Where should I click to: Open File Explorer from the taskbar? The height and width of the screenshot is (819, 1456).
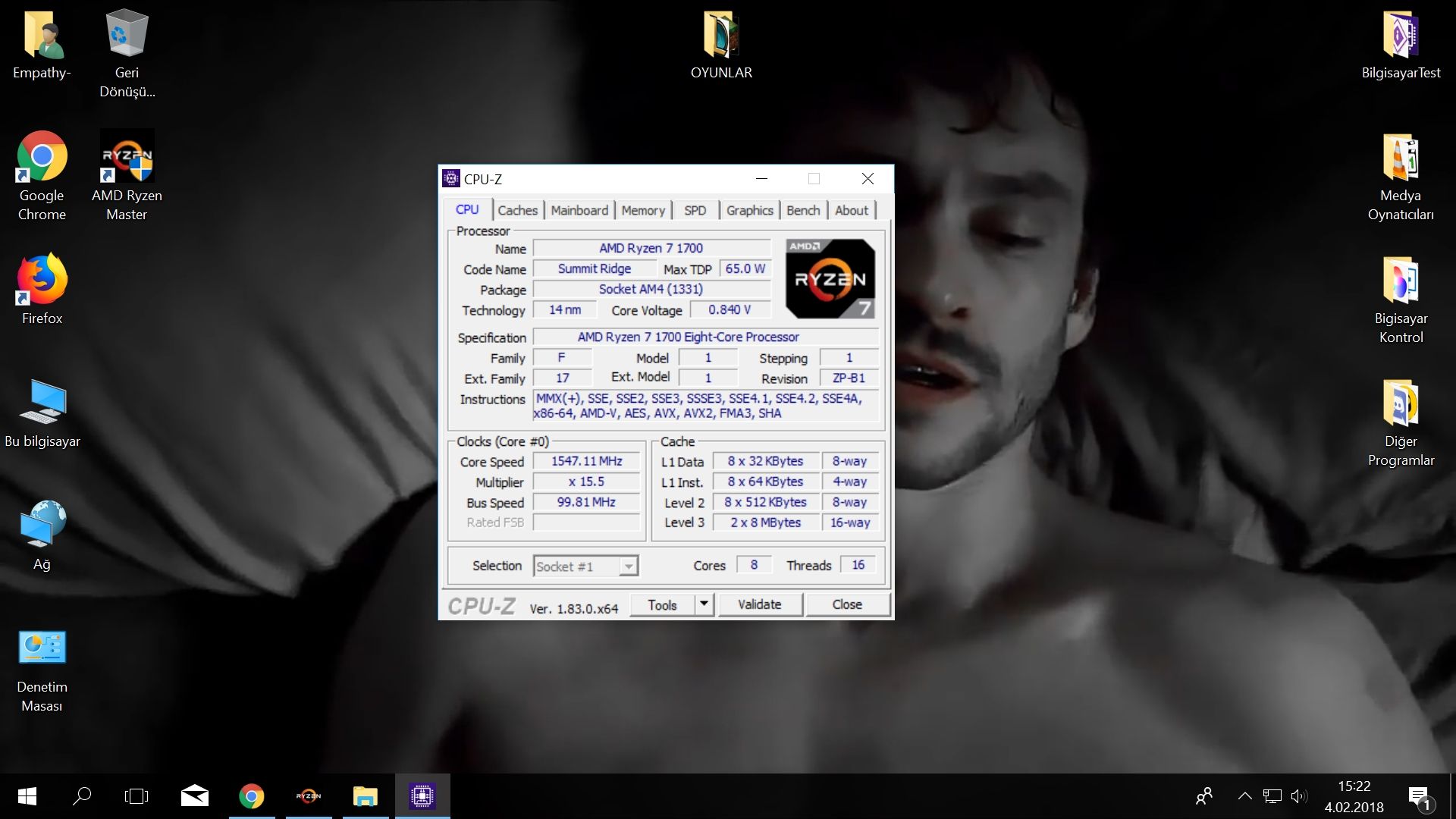pos(365,795)
